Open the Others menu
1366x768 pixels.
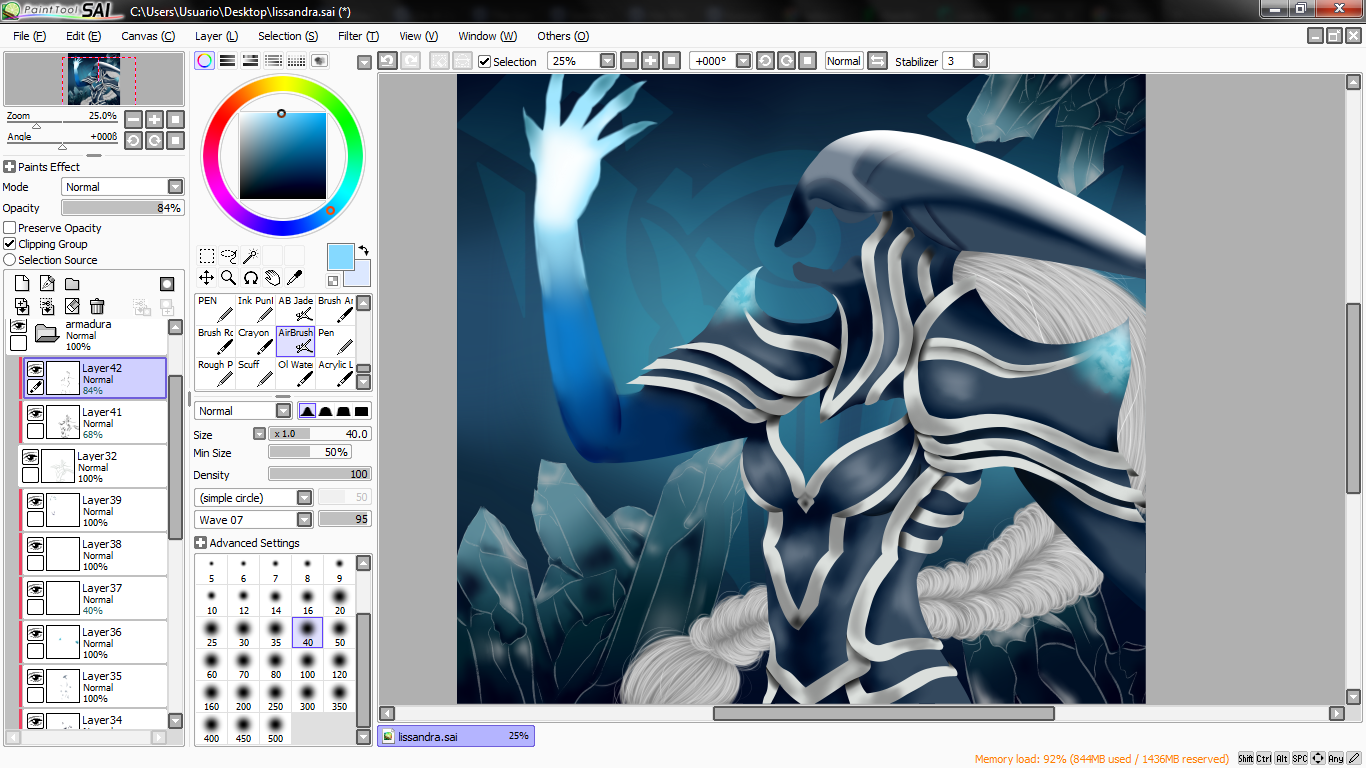[x=563, y=36]
